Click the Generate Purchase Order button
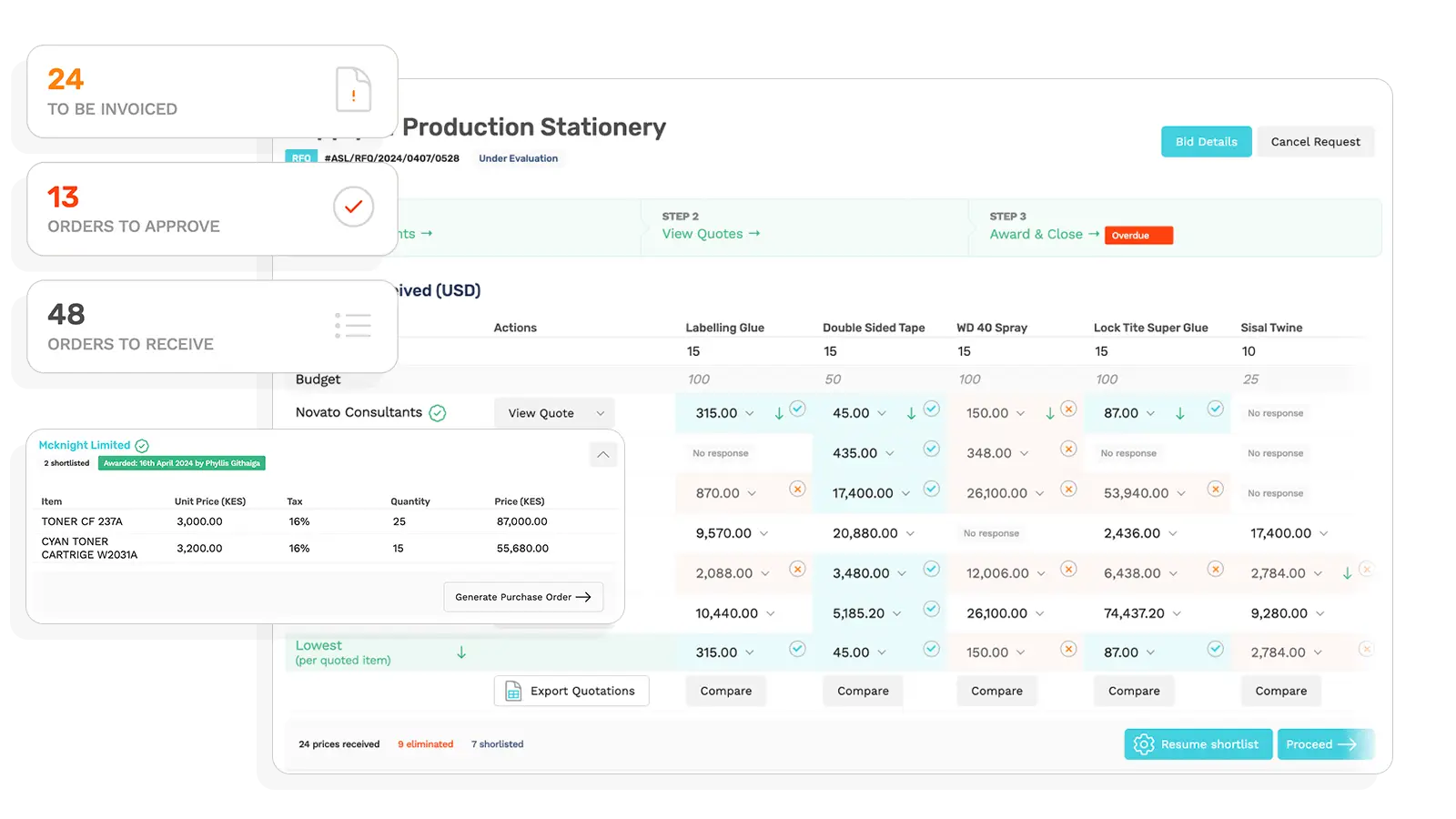The width and height of the screenshot is (1456, 819). [523, 596]
